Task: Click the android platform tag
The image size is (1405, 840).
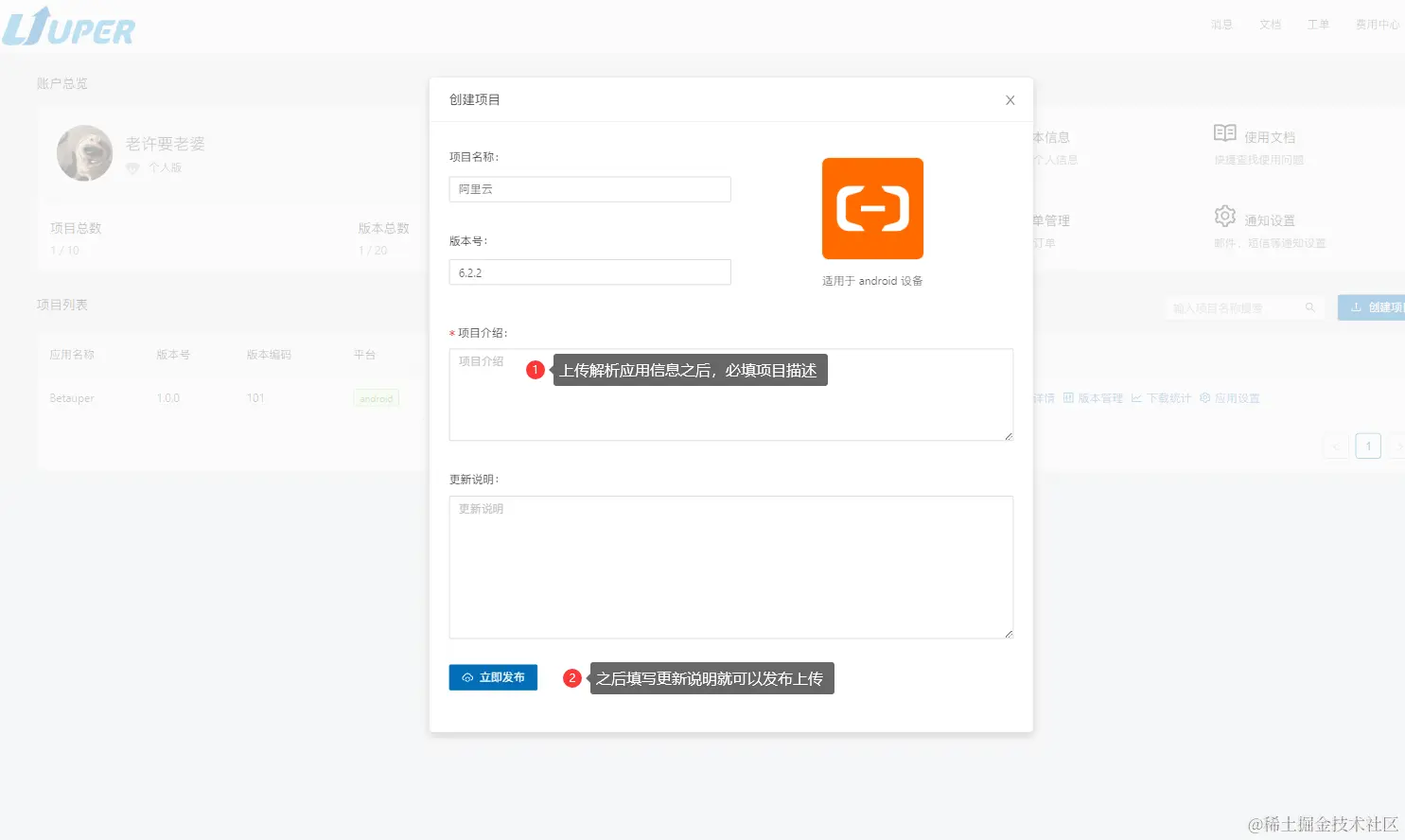Action: point(376,399)
